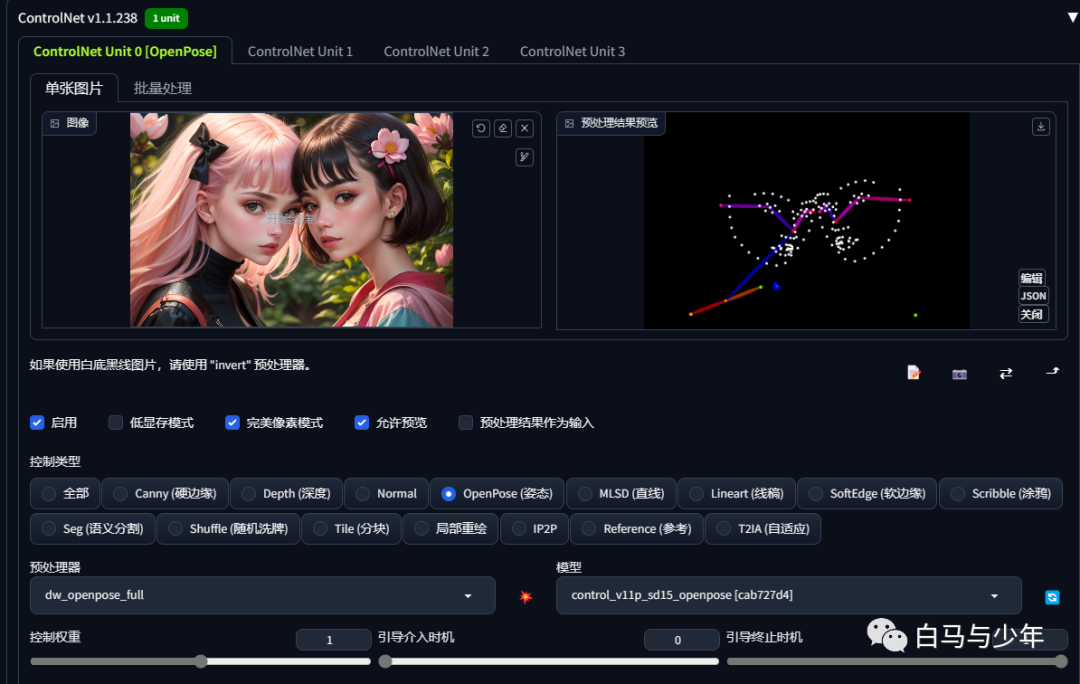Remove the uploaded image with the X icon

click(x=525, y=128)
